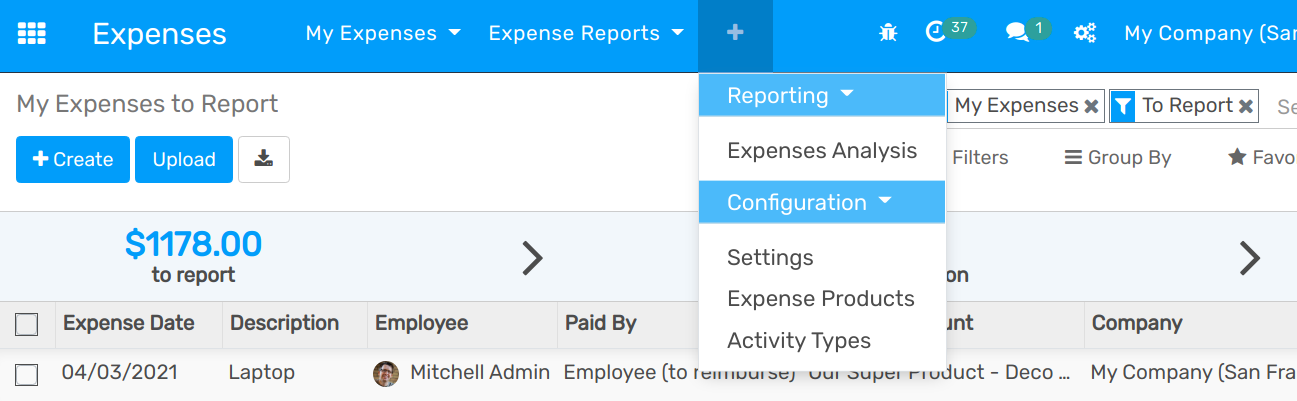
Task: Click the far right chevron in status banner
Action: point(1250,258)
